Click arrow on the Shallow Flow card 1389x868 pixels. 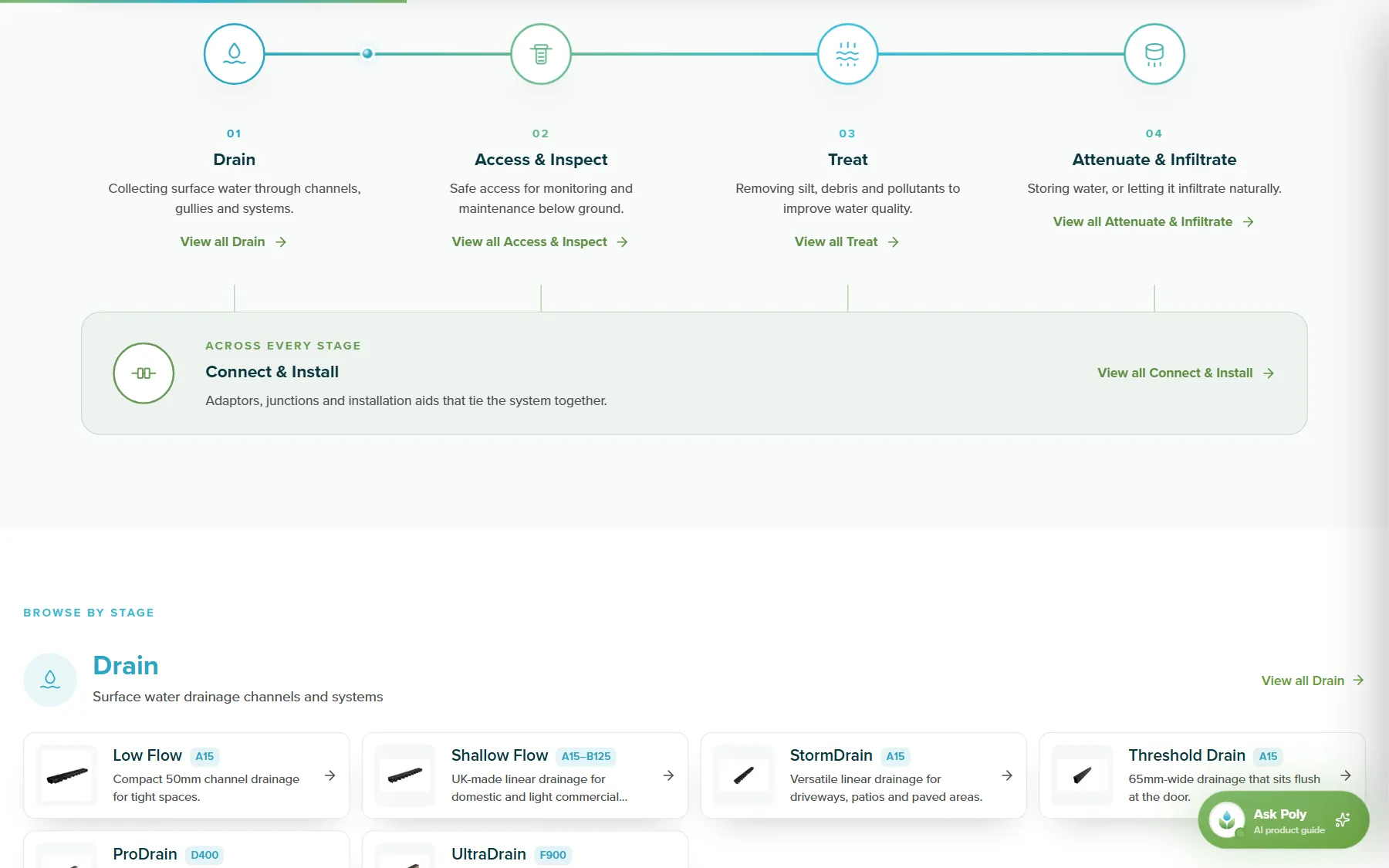[668, 775]
